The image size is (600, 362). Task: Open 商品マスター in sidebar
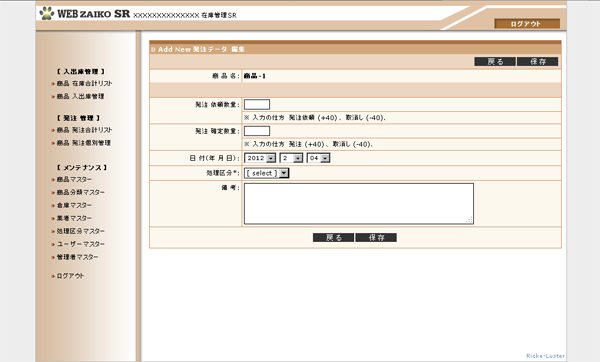coord(74,179)
